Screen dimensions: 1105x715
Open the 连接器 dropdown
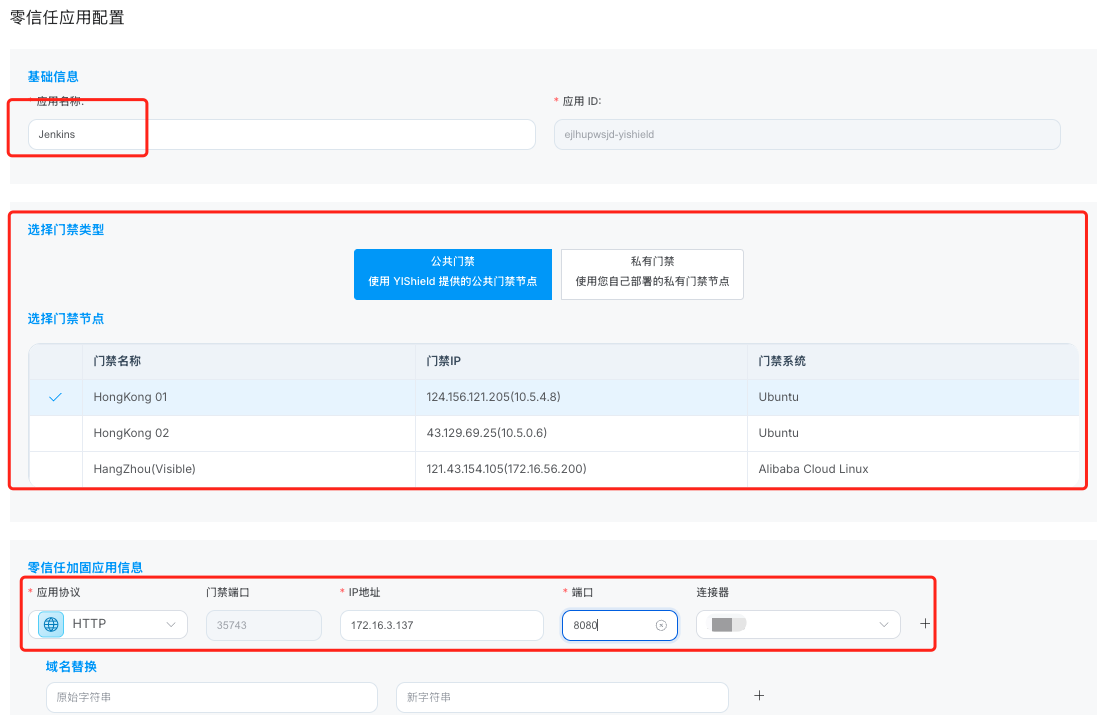pos(798,625)
